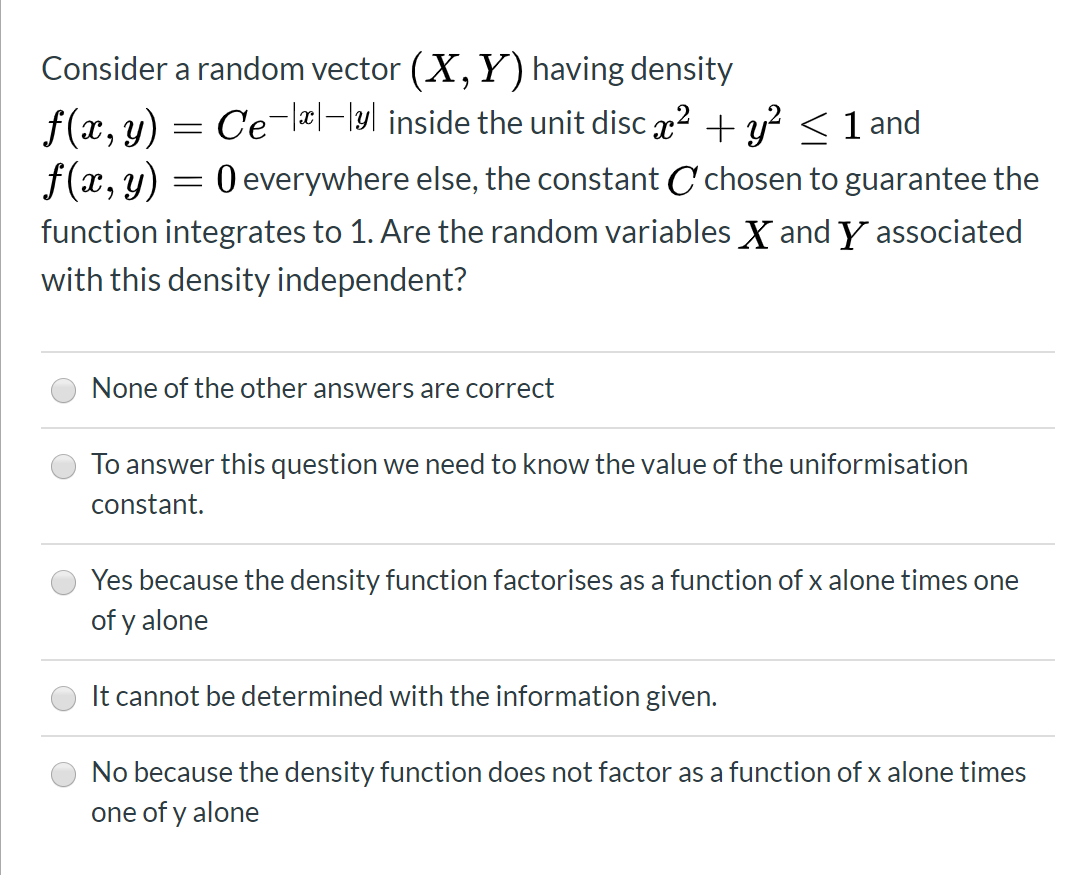Click the text 'None of the other answers are correct'

click(322, 389)
